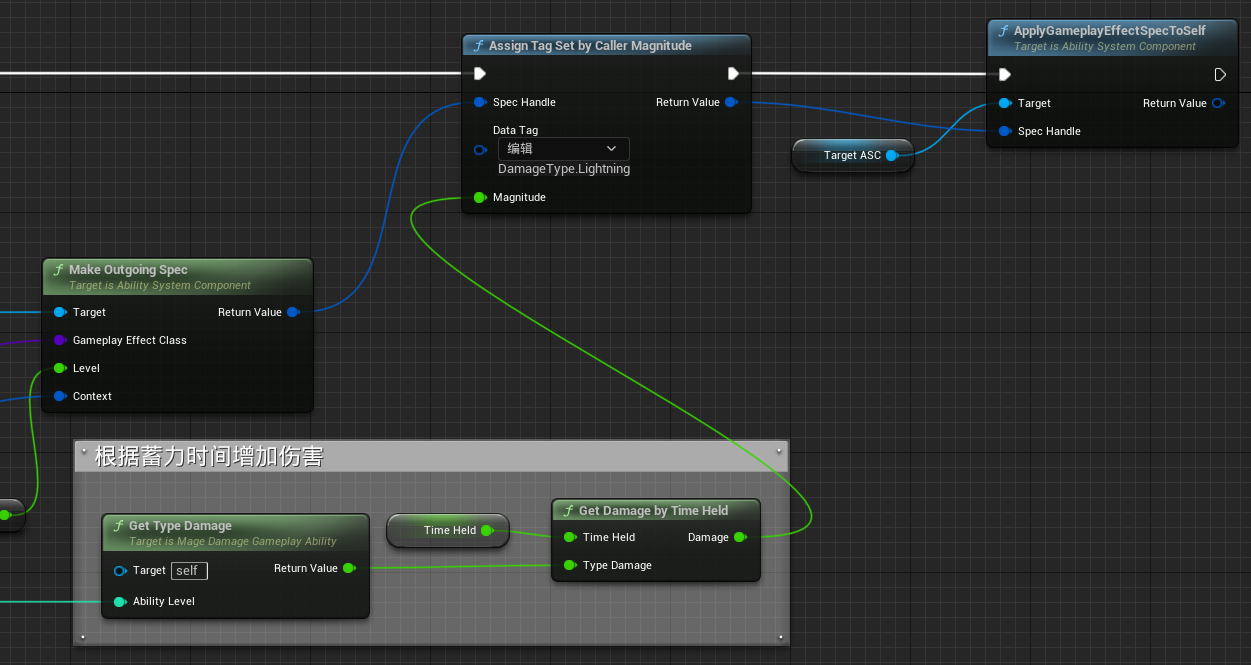Click the Time Held input pin on Get Damage node
1251x665 pixels.
570,537
